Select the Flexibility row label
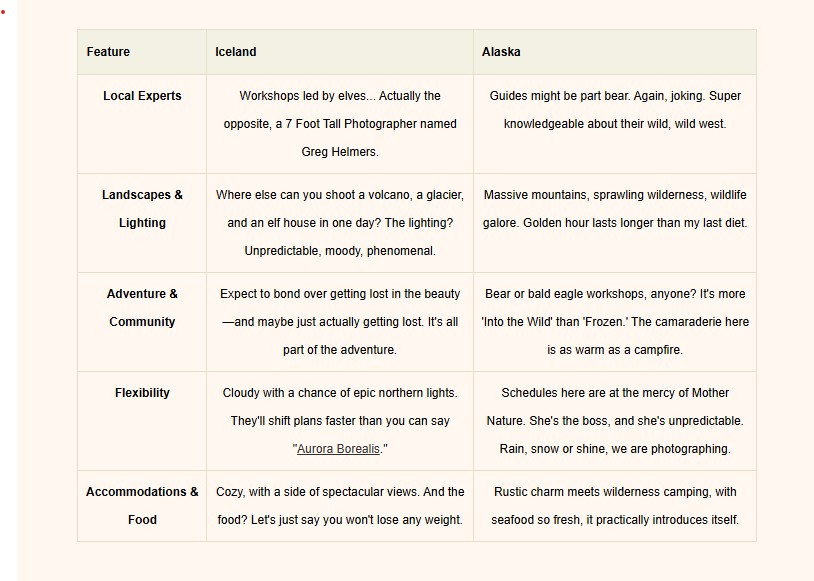Screen dimensions: 814x581 [142, 393]
